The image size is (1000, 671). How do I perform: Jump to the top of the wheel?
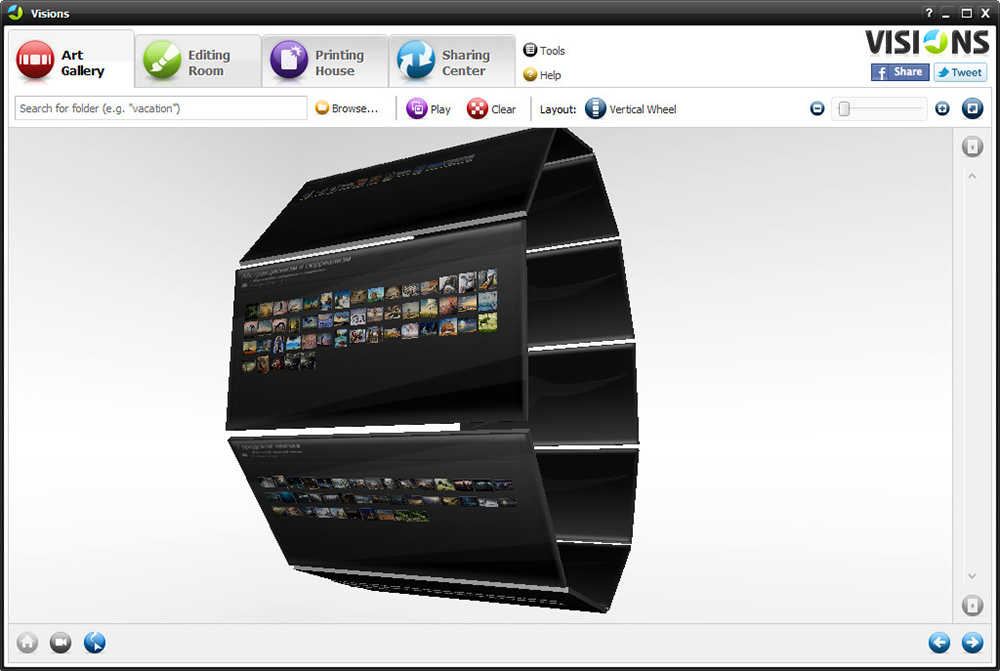[x=972, y=147]
